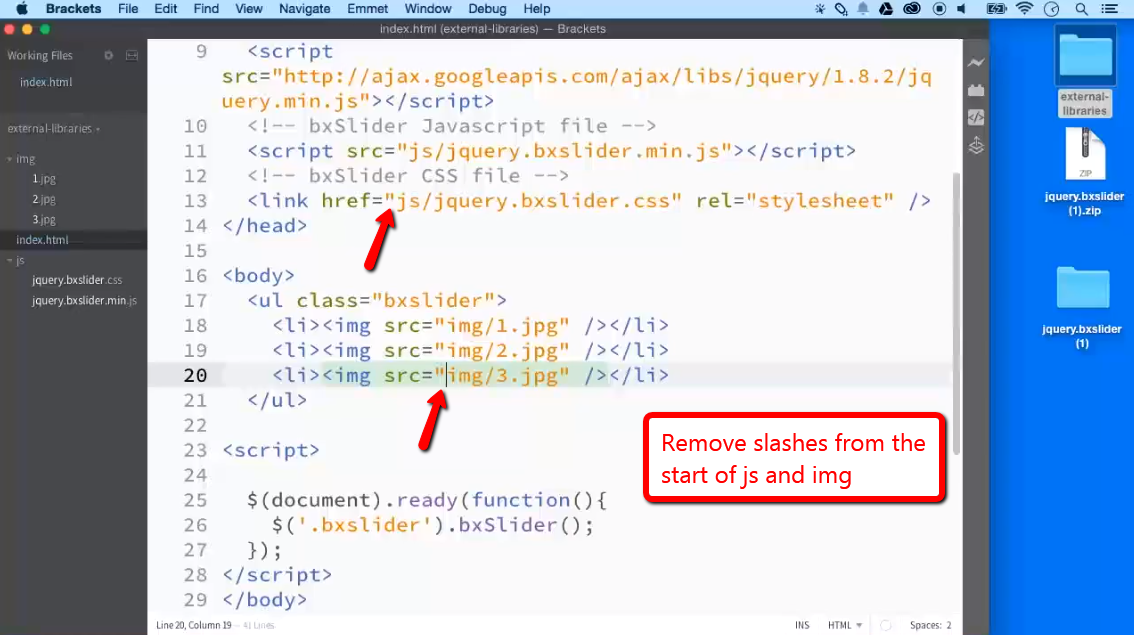The width and height of the screenshot is (1134, 635).
Task: Click the Wi-Fi status icon
Action: click(x=1024, y=9)
